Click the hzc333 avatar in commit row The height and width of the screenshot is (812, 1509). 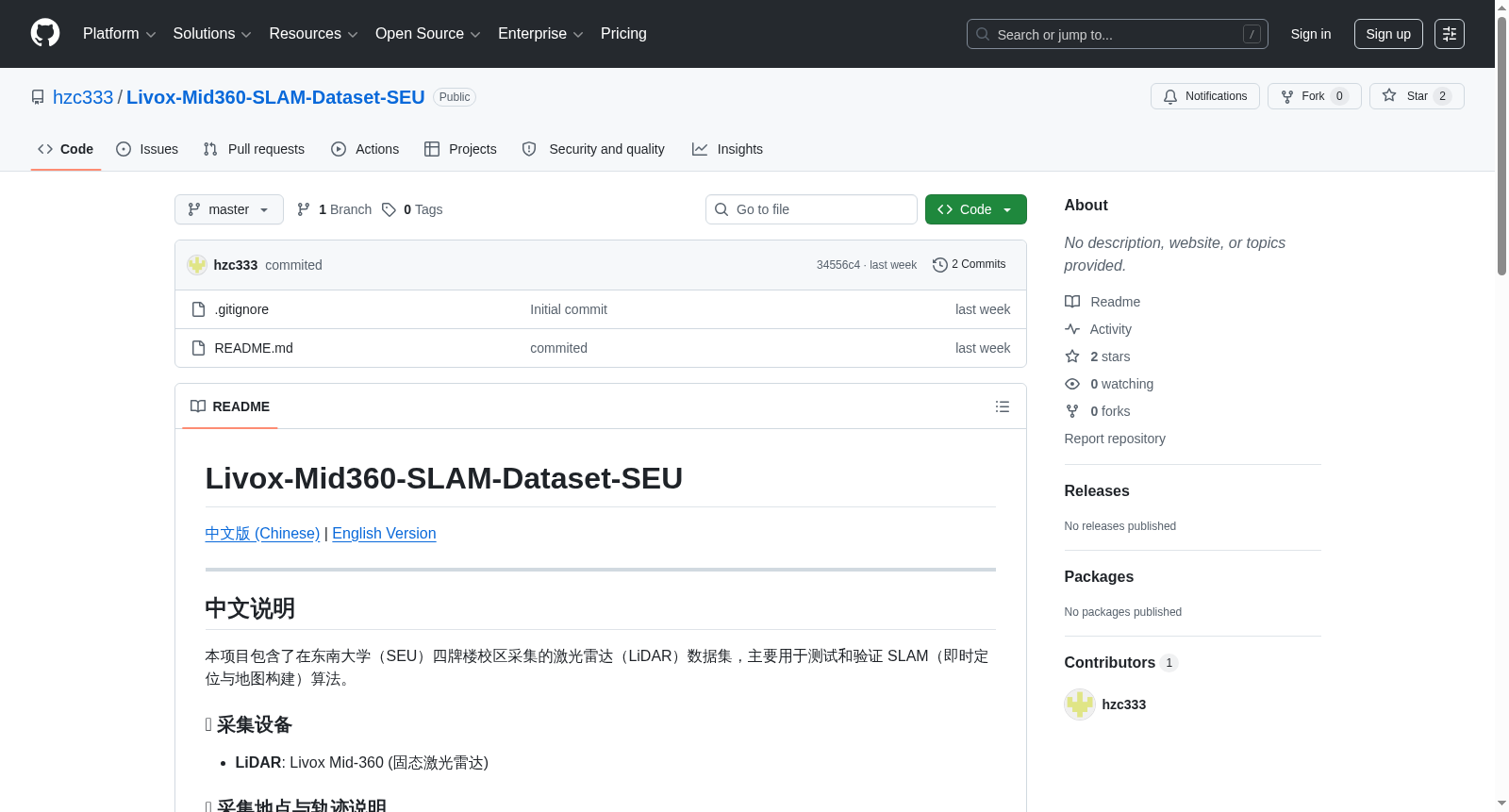tap(197, 265)
